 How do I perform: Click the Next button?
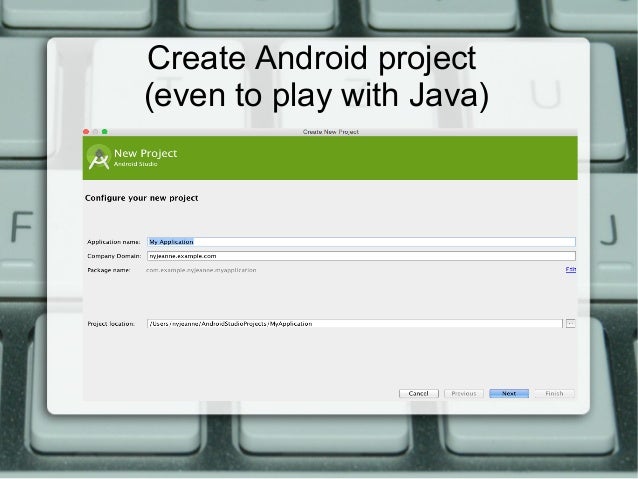coord(509,394)
